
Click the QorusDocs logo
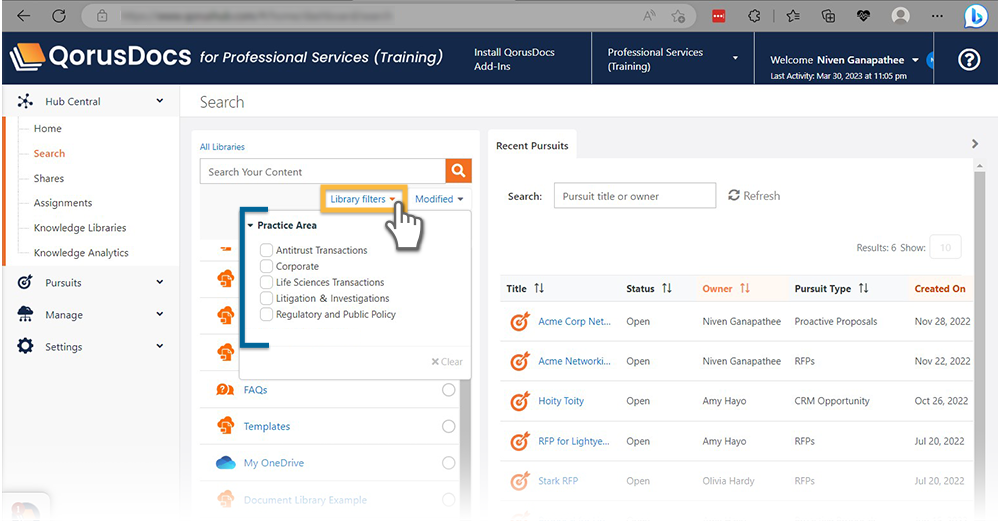pyautogui.click(x=100, y=57)
